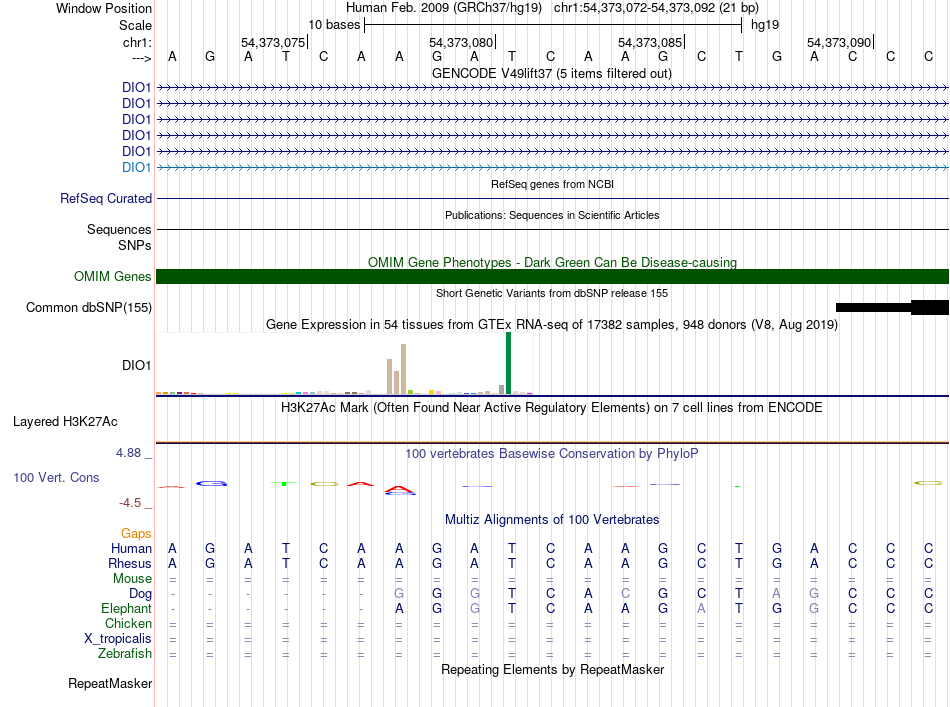This screenshot has height=707, width=950.
Task: Click the 100 Vert. Cons track label
Action: pyautogui.click(x=56, y=478)
